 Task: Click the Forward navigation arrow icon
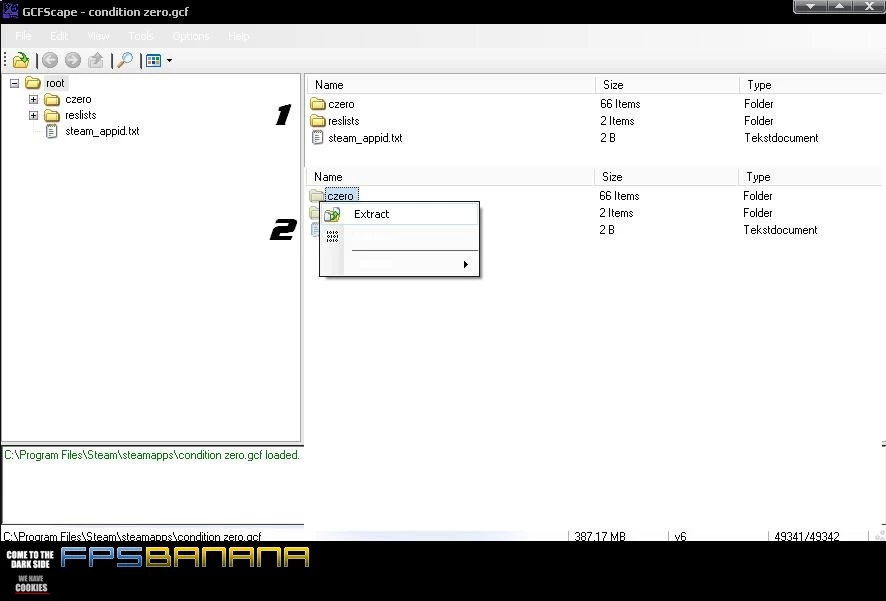point(72,60)
